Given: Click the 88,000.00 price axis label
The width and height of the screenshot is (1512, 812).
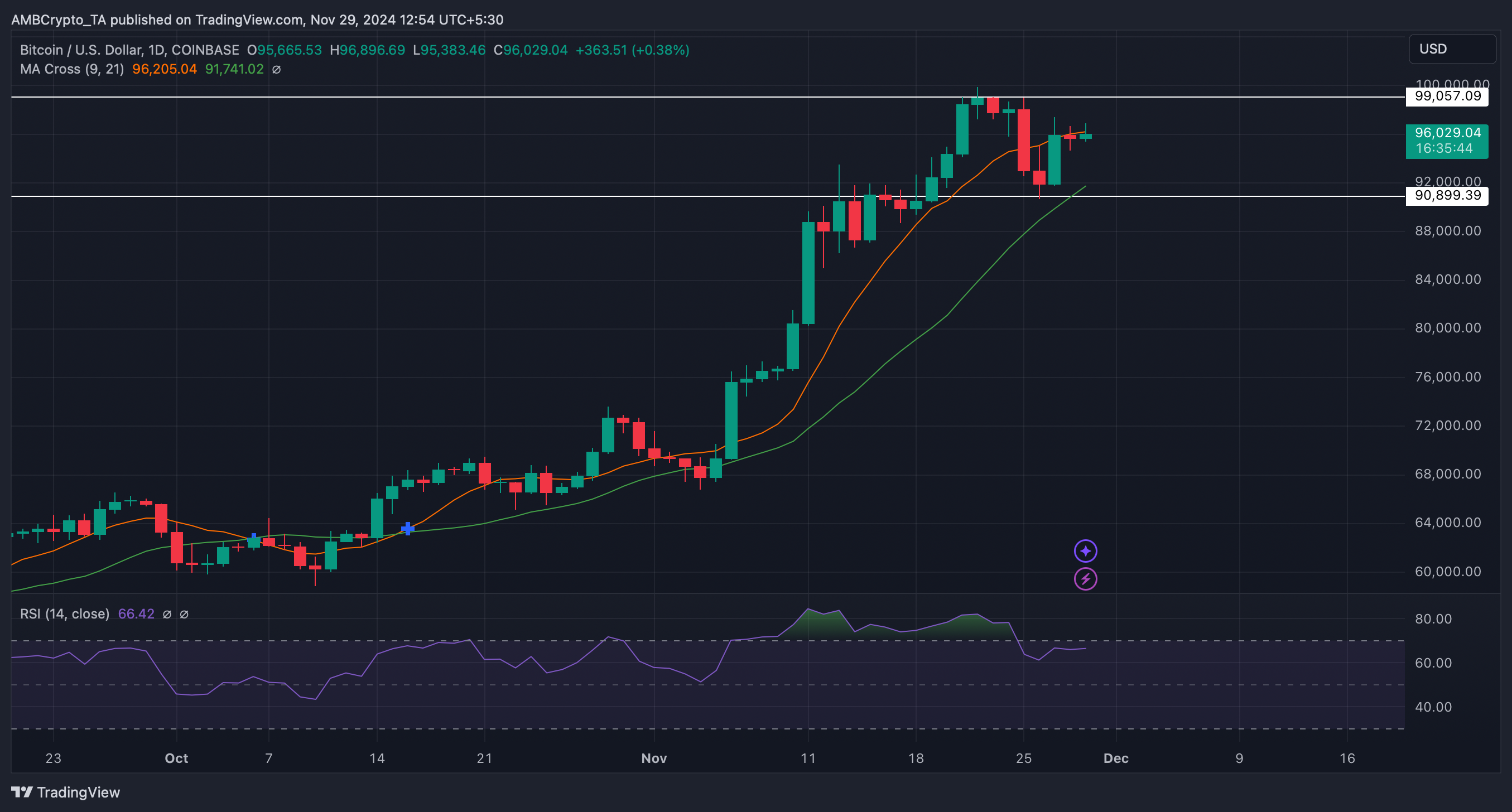Looking at the screenshot, I should (x=1447, y=230).
